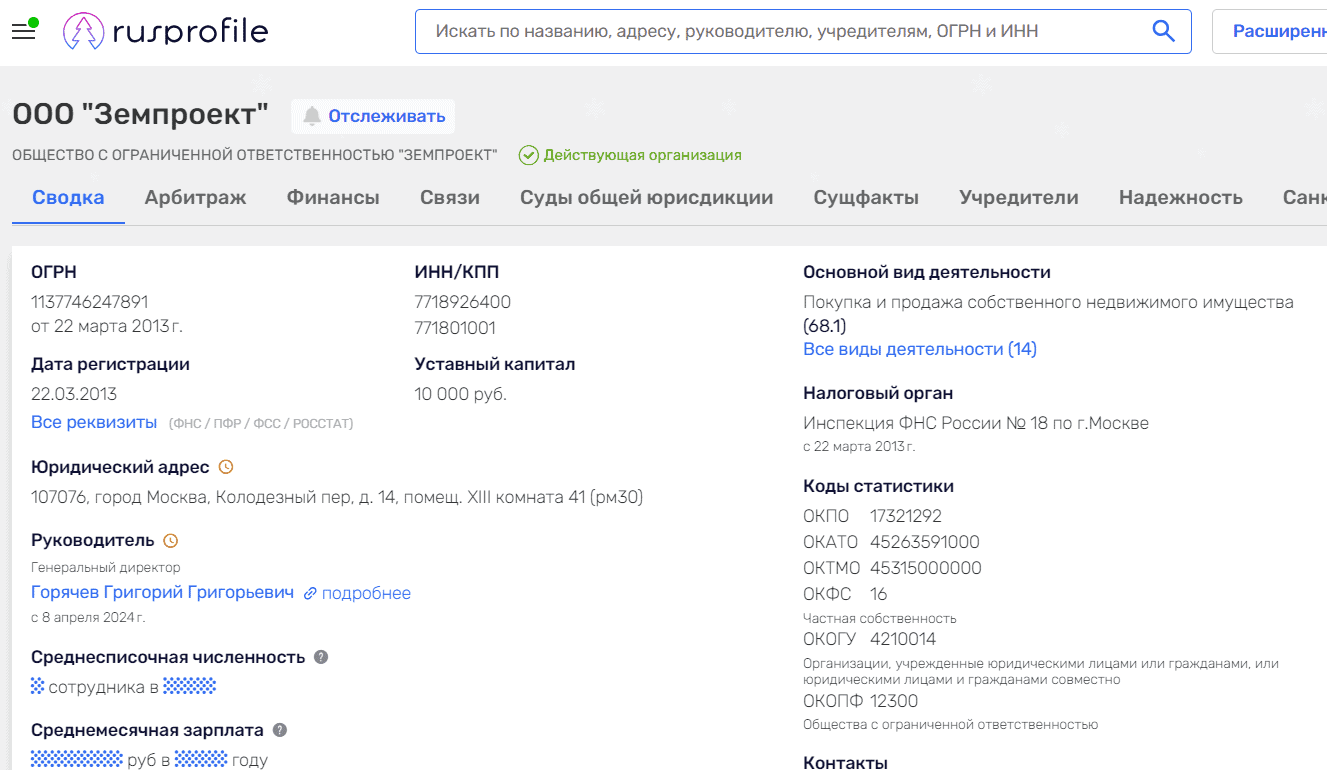Screen dimensions: 1327x770
Task: Switch to the Надежность tab
Action: tap(1181, 197)
